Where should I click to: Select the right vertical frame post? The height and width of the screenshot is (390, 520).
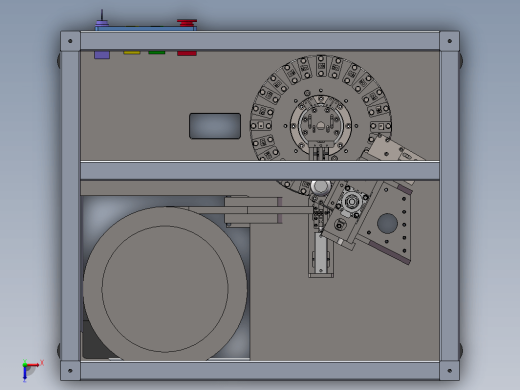(449, 206)
